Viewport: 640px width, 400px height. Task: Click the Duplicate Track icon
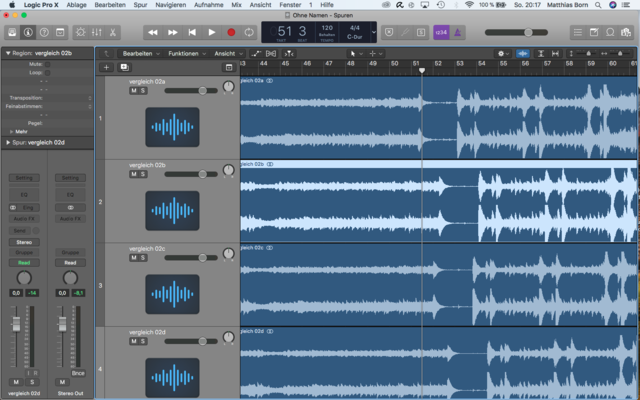coord(124,68)
